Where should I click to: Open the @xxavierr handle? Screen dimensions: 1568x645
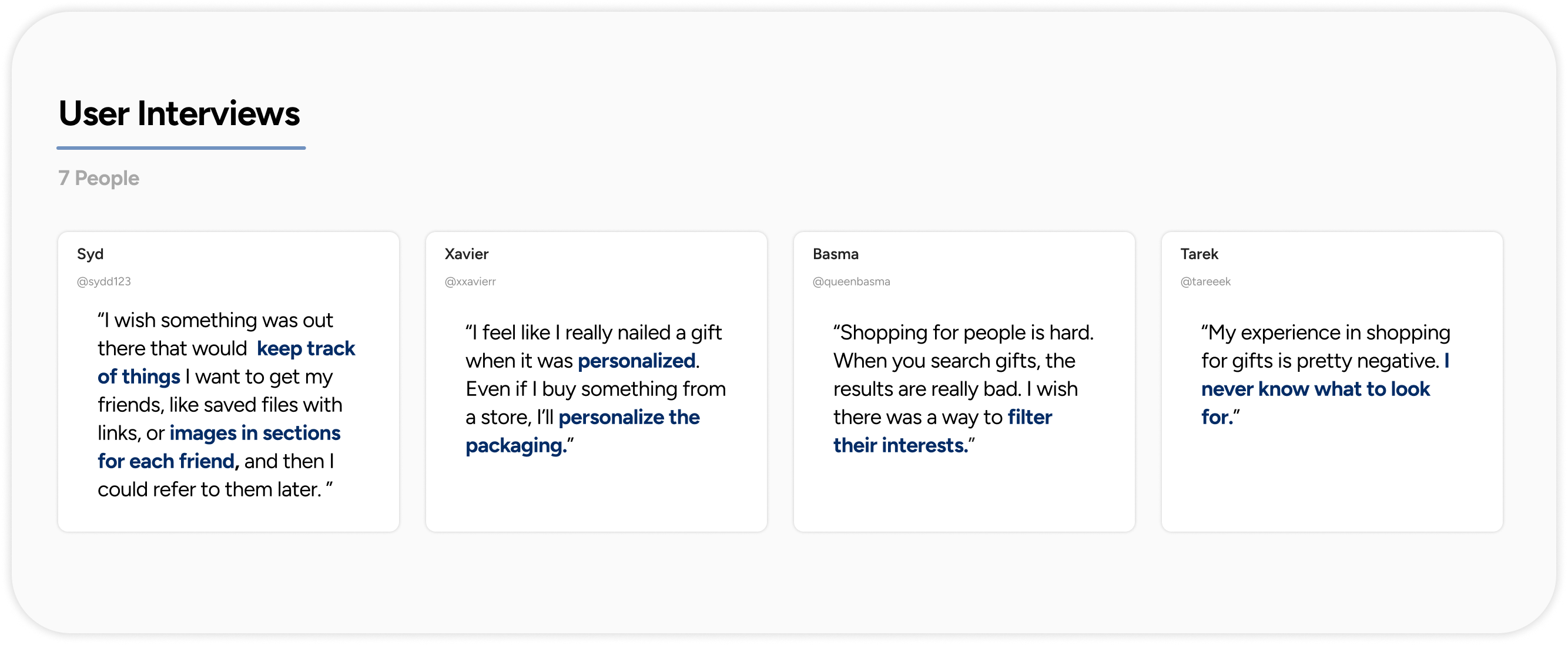[470, 282]
